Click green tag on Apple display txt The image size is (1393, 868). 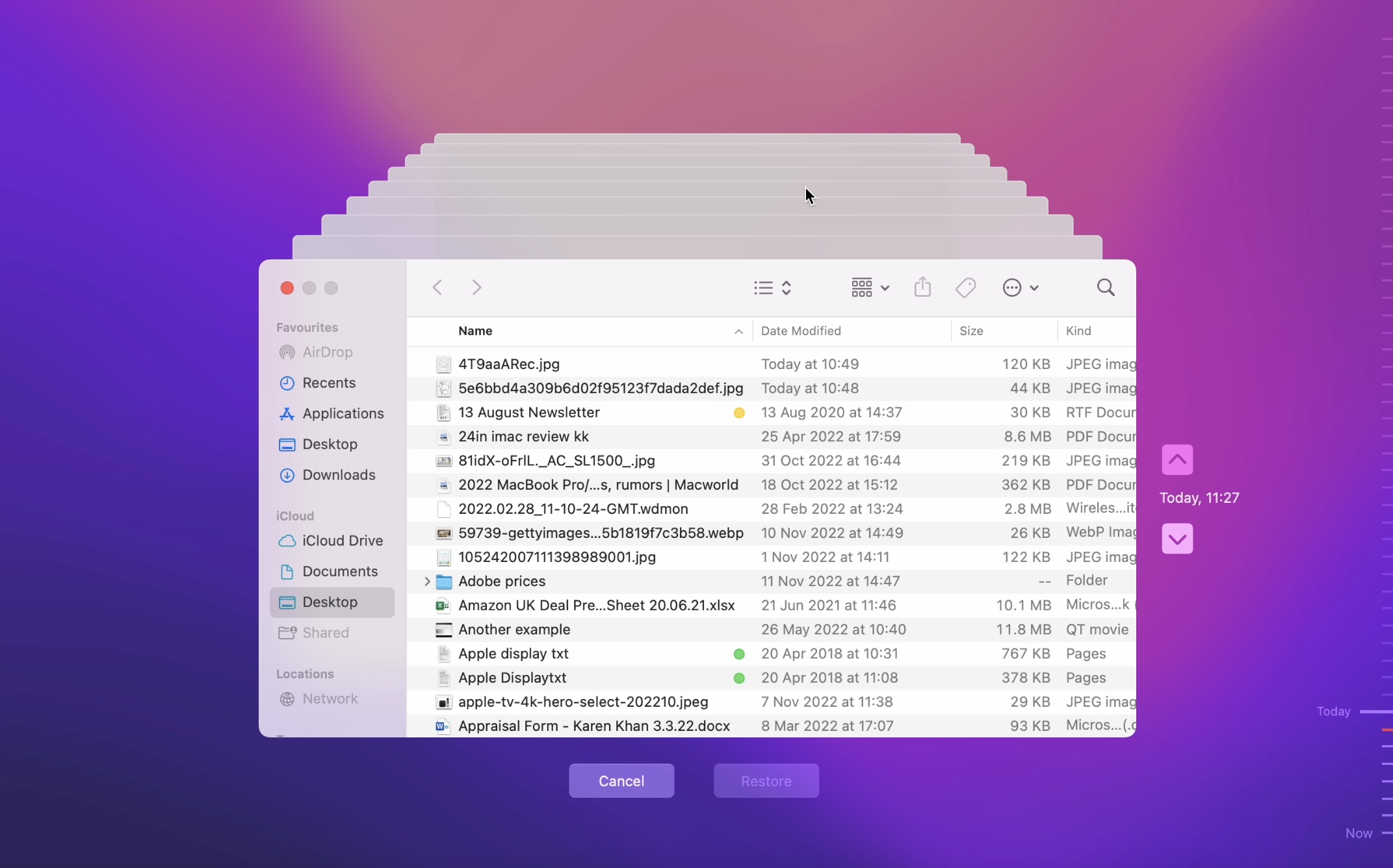[738, 654]
